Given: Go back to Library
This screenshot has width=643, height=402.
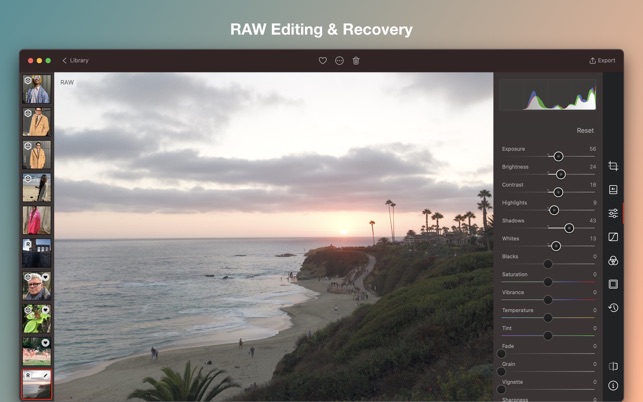Looking at the screenshot, I should 75,61.
